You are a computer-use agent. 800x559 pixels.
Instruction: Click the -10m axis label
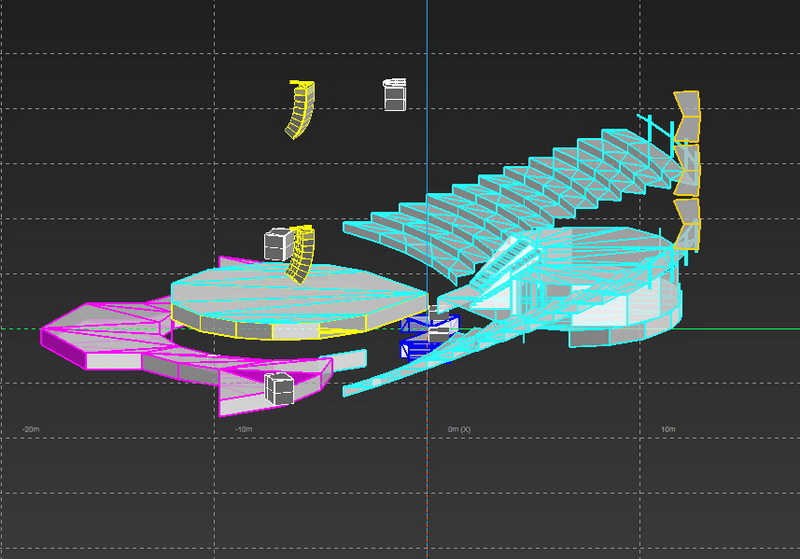[242, 429]
